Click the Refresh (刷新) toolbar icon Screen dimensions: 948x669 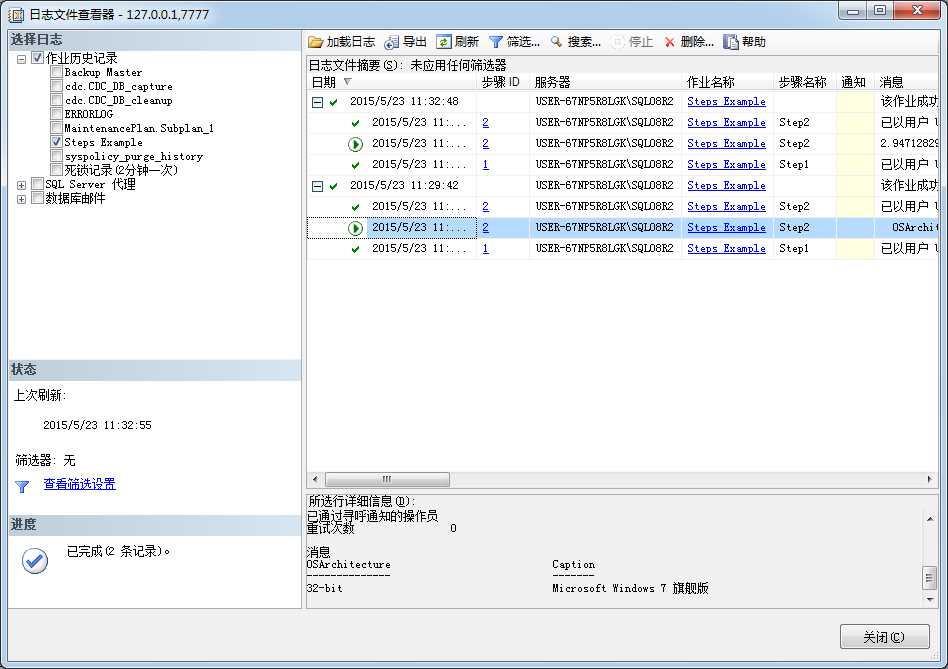(444, 42)
